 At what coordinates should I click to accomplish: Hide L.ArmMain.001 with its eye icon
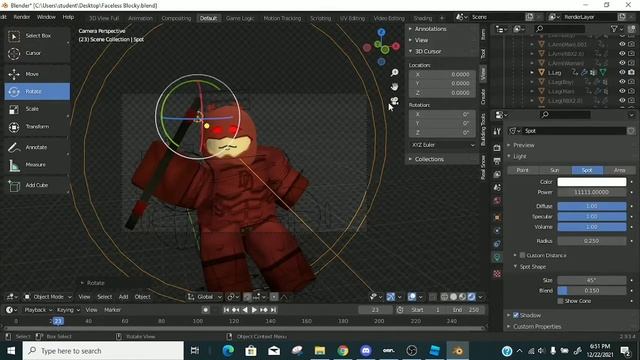click(x=622, y=44)
